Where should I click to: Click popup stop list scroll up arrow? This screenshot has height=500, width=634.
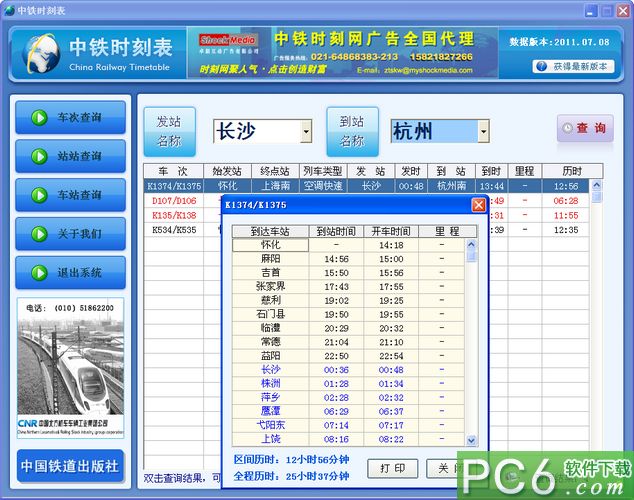click(x=471, y=245)
